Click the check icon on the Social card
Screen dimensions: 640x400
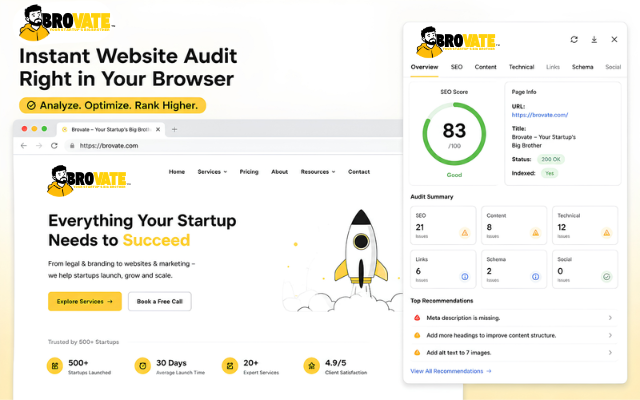pos(607,277)
